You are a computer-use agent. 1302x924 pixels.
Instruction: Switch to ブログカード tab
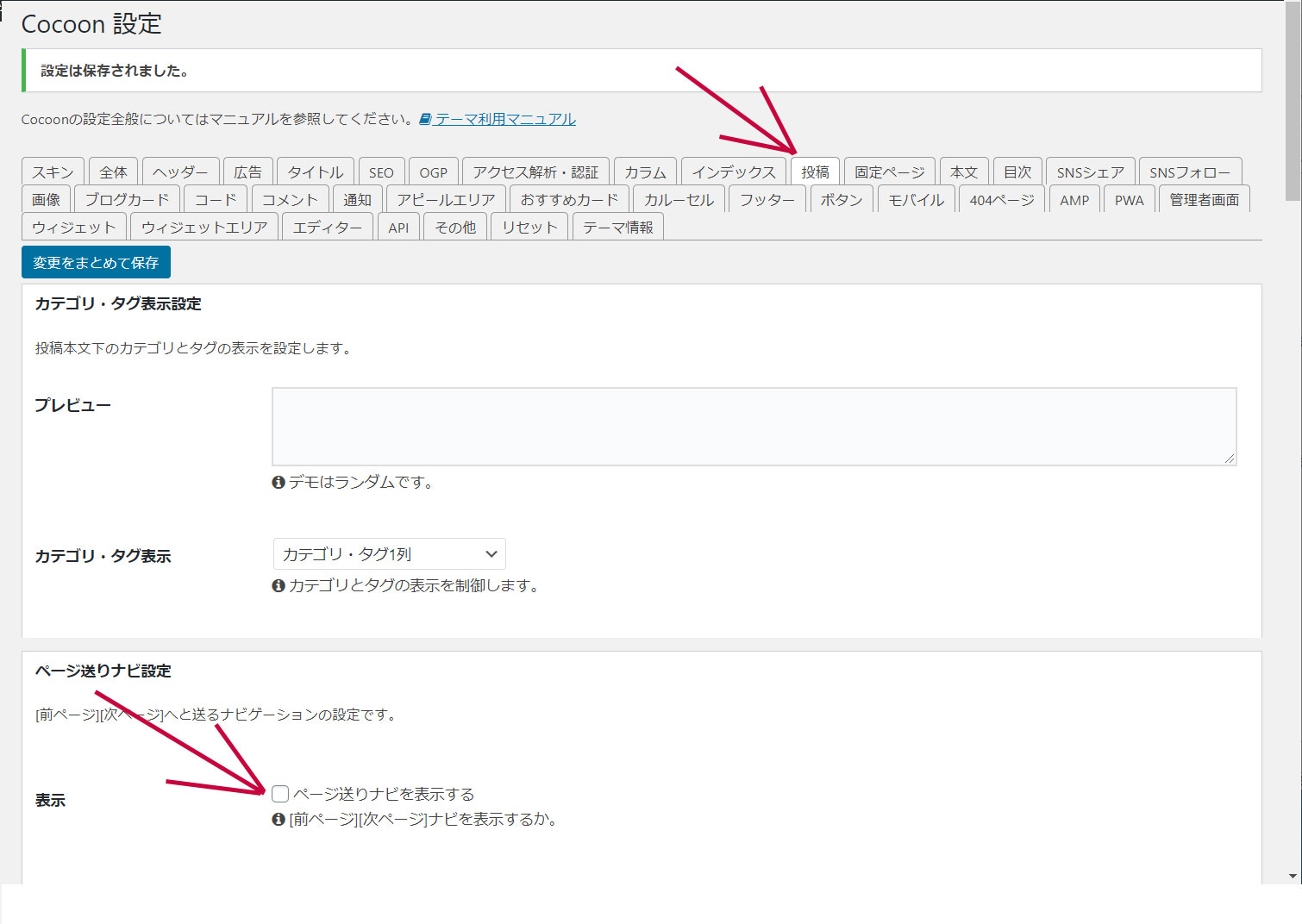pyautogui.click(x=127, y=199)
